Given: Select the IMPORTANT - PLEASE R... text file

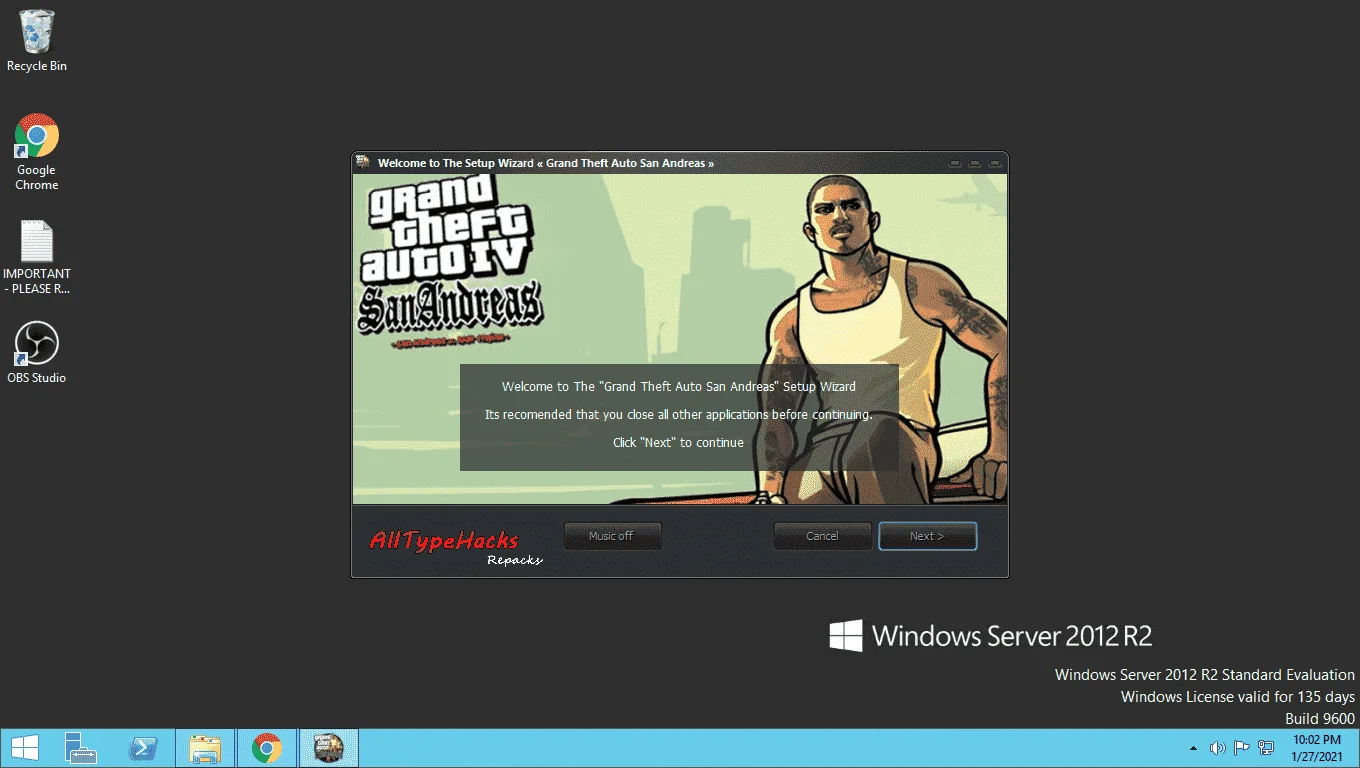Looking at the screenshot, I should 37,258.
